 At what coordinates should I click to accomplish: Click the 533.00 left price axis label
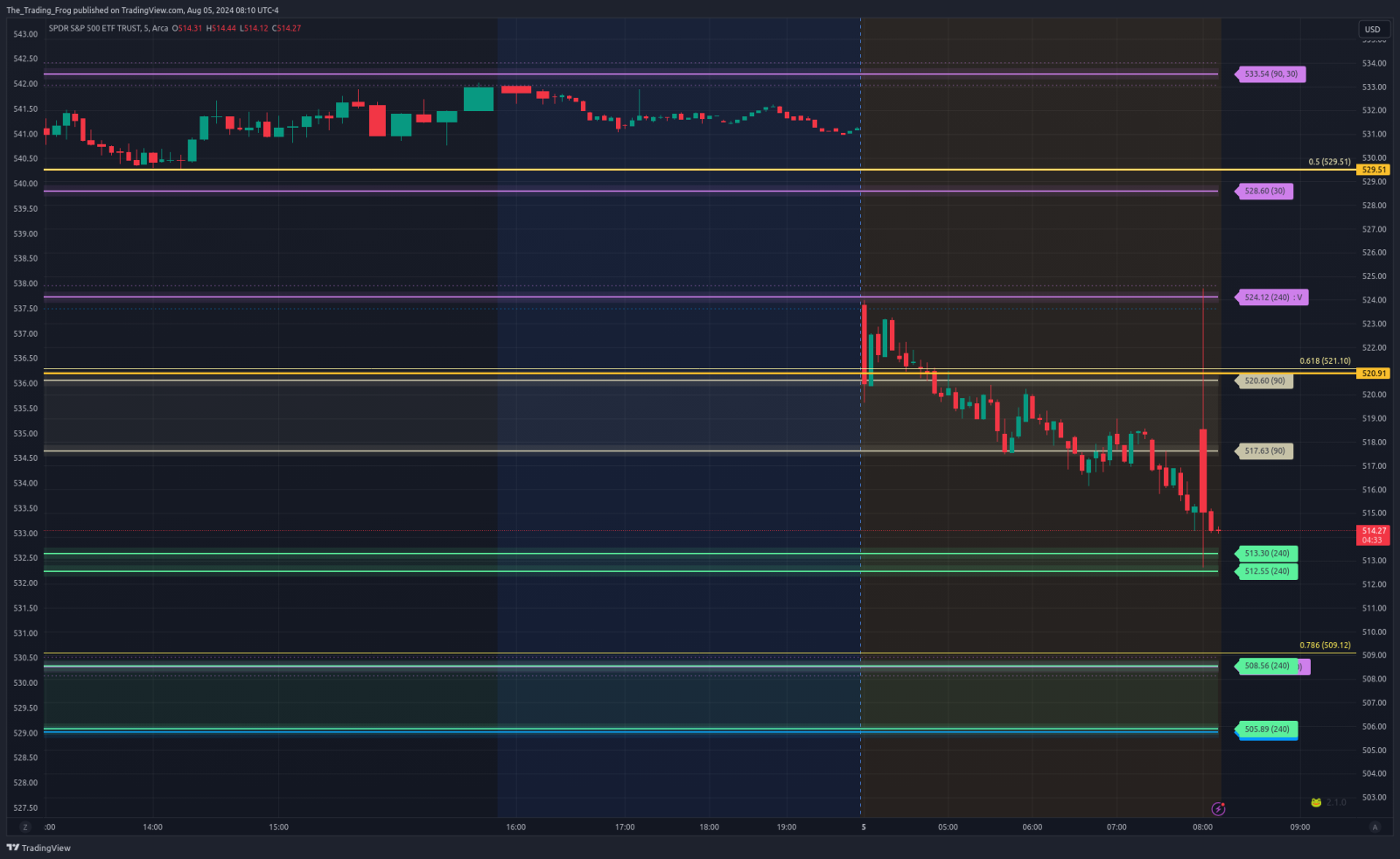[x=25, y=533]
